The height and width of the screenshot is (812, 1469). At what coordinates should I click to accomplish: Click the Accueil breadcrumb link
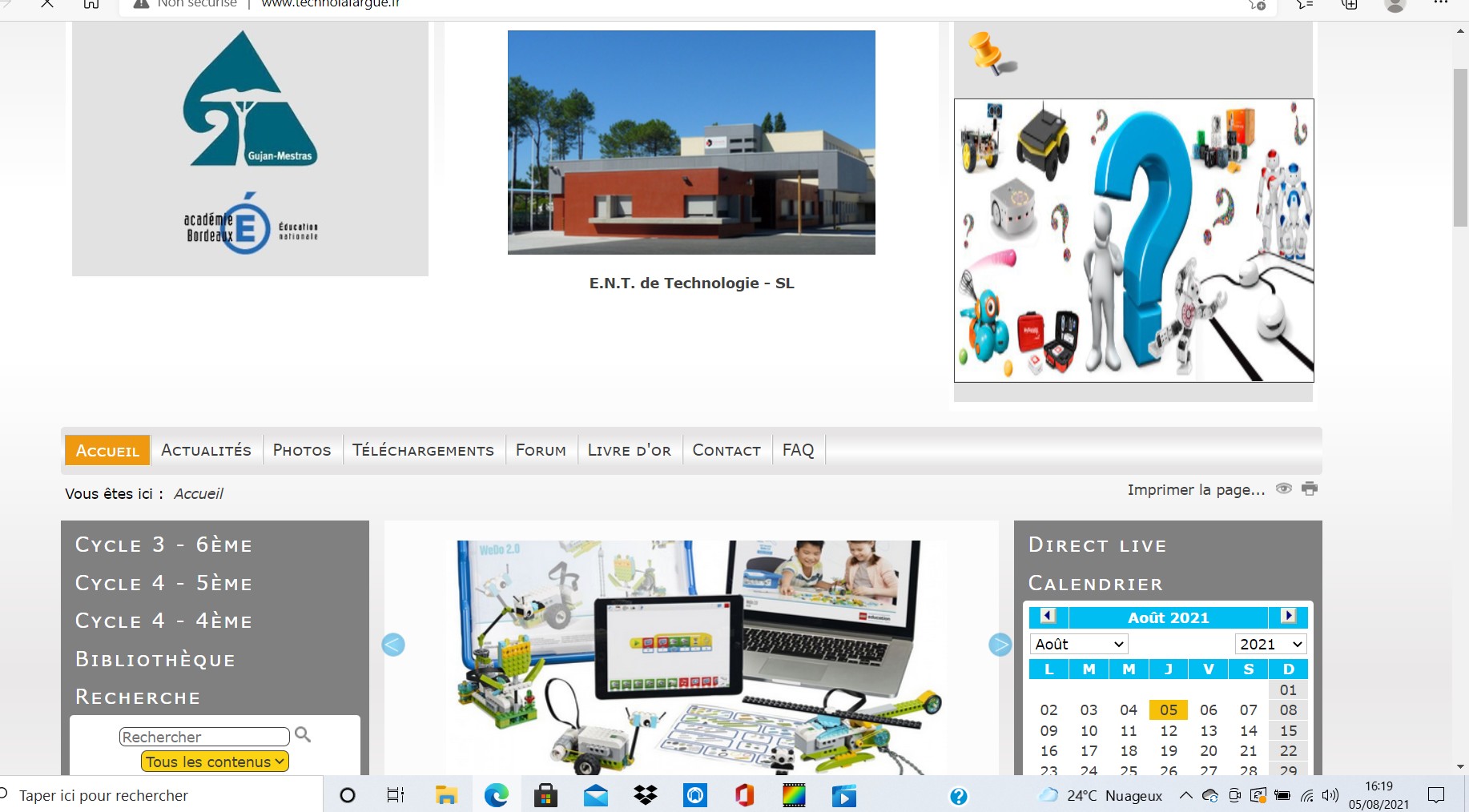(199, 493)
